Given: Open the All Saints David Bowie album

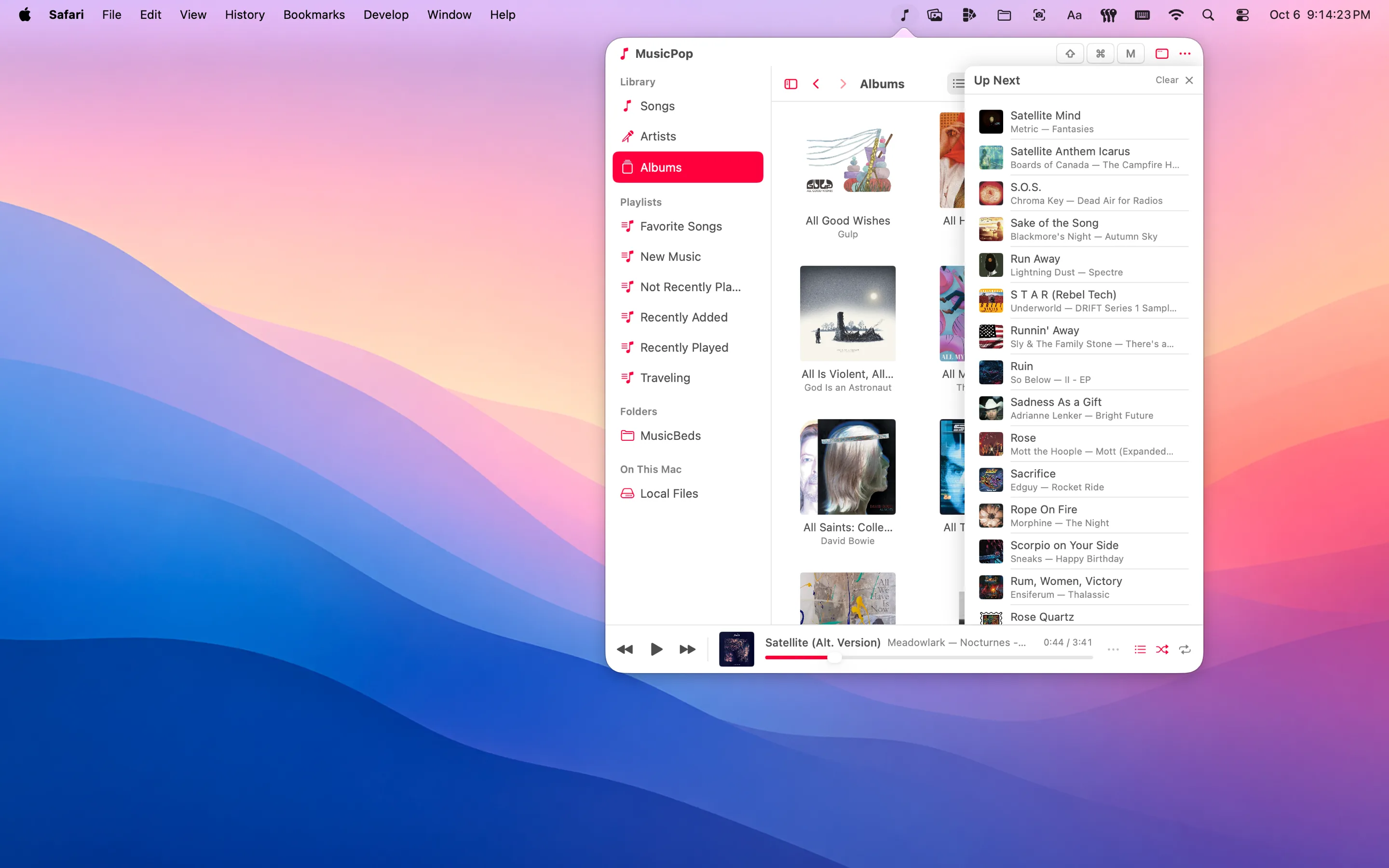Looking at the screenshot, I should pos(848,467).
